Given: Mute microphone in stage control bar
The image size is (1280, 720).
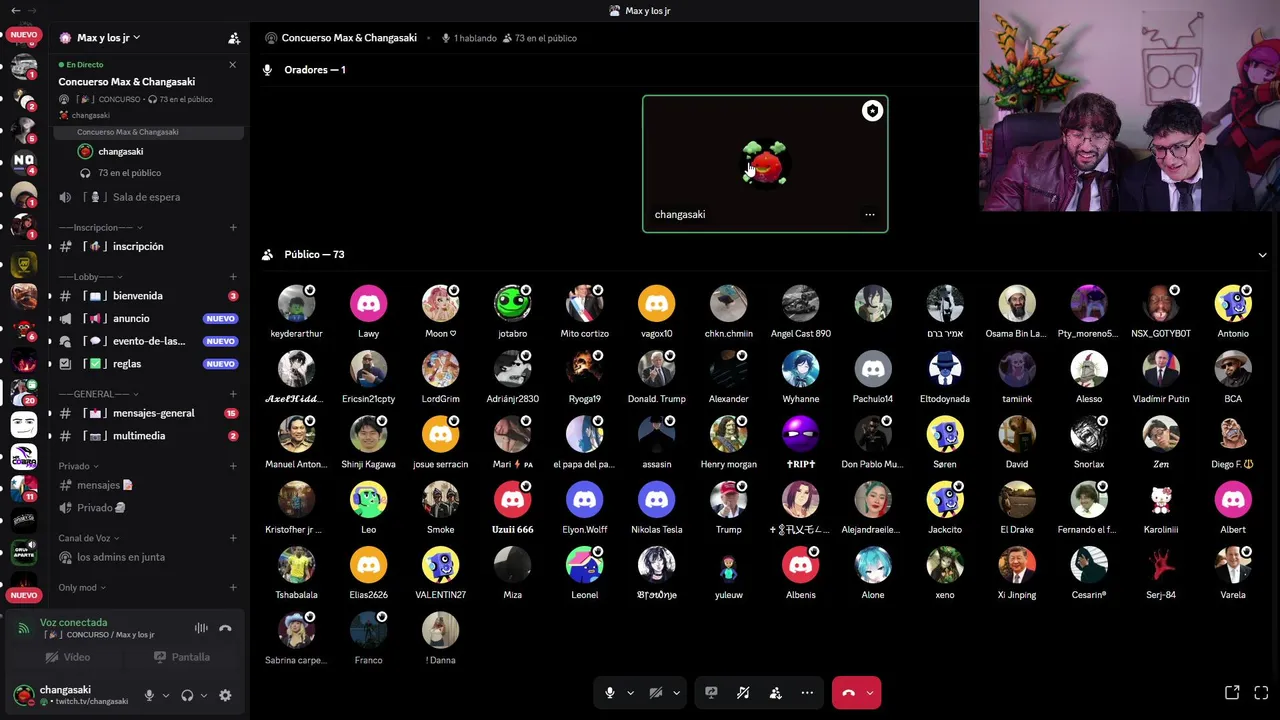Looking at the screenshot, I should (609, 693).
